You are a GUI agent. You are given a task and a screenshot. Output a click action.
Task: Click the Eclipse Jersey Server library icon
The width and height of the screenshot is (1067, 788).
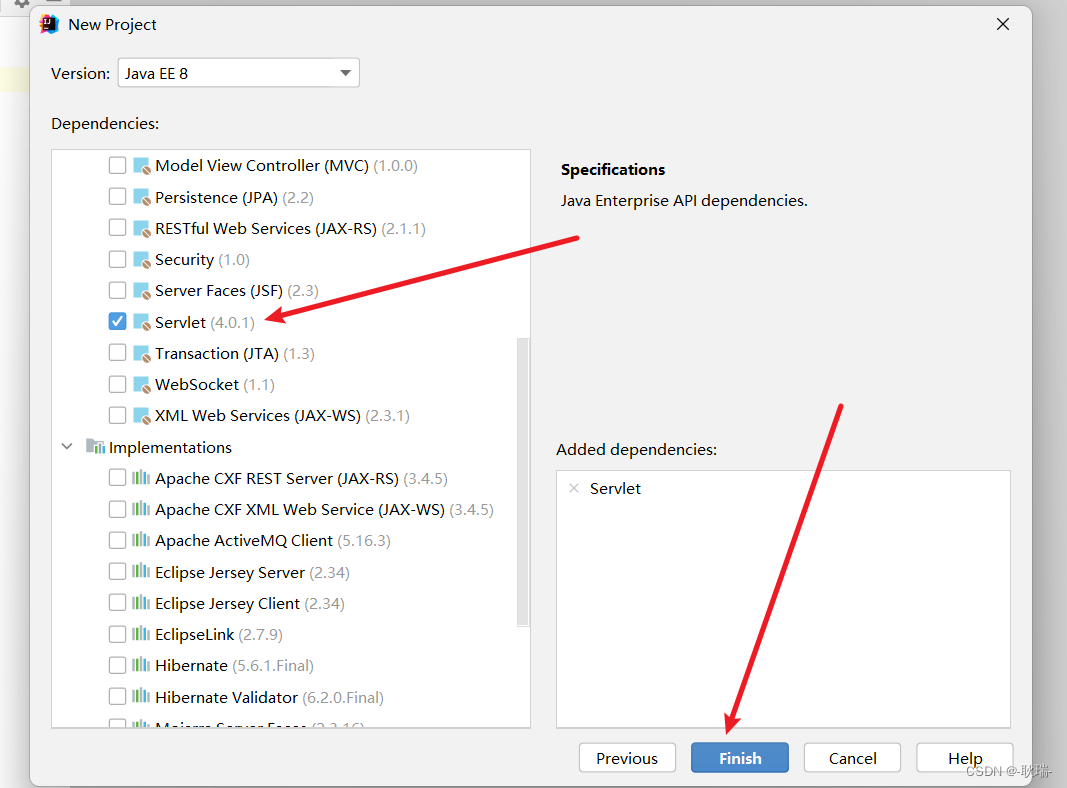point(141,572)
